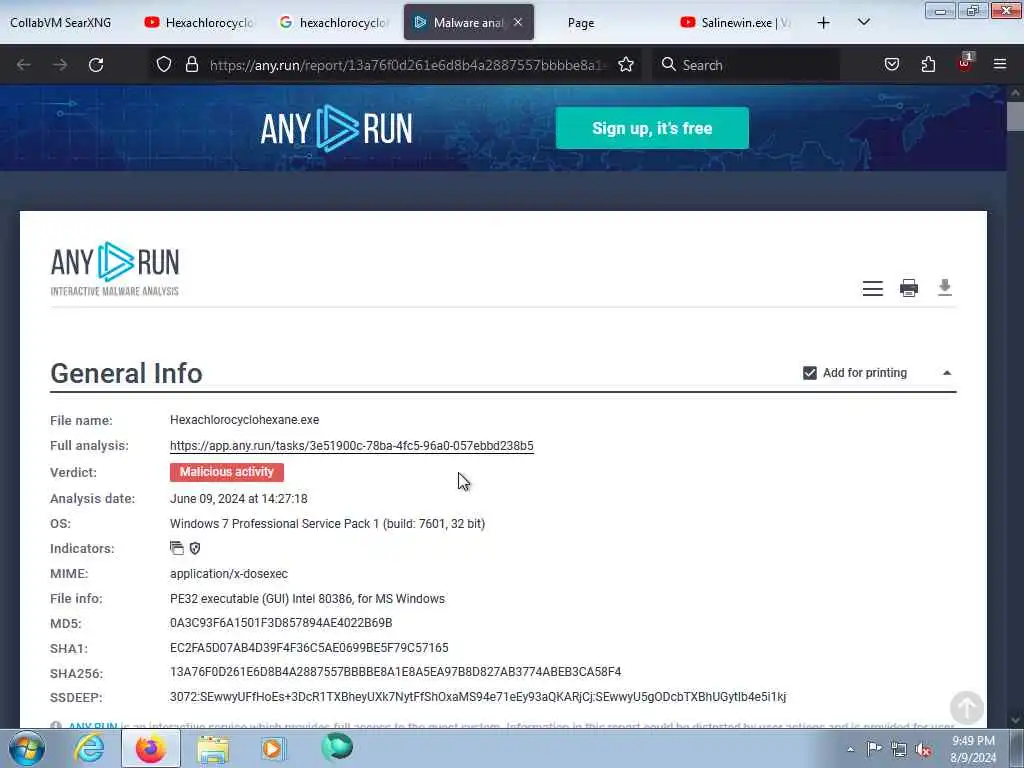This screenshot has height=768, width=1024.
Task: Open the report sections list icon
Action: click(872, 288)
